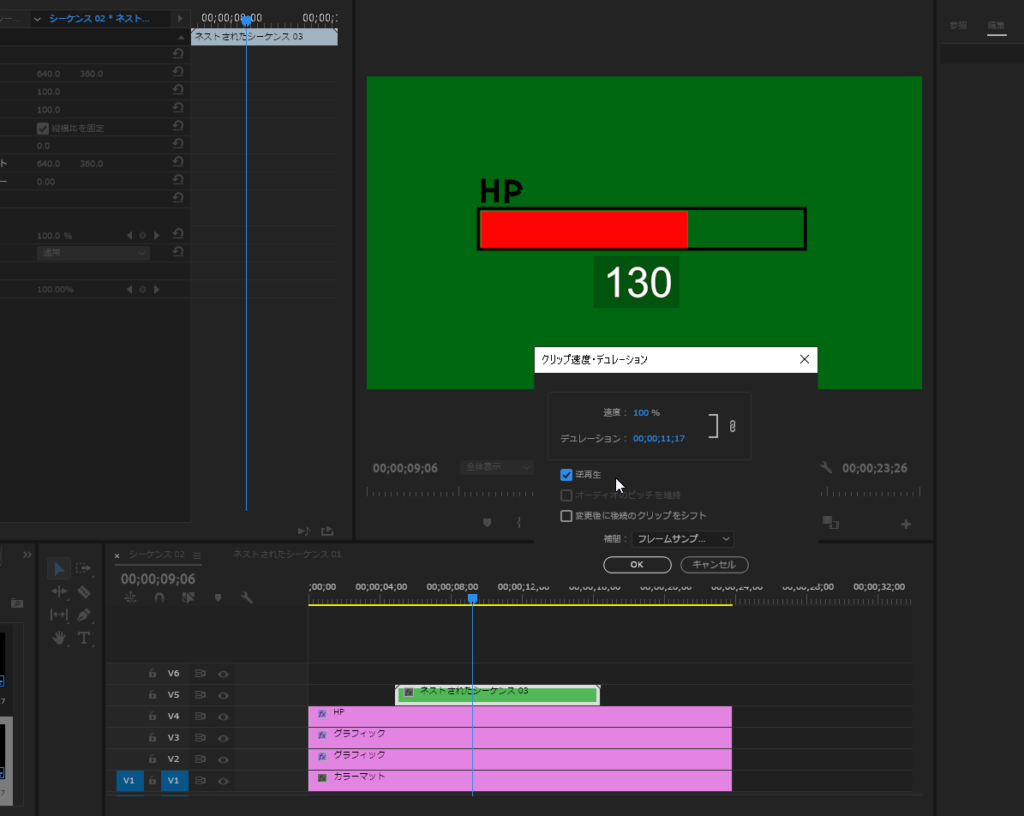Expand the シーケンス 02 source clip dropdown
This screenshot has width=1024, height=816.
pyautogui.click(x=37, y=18)
